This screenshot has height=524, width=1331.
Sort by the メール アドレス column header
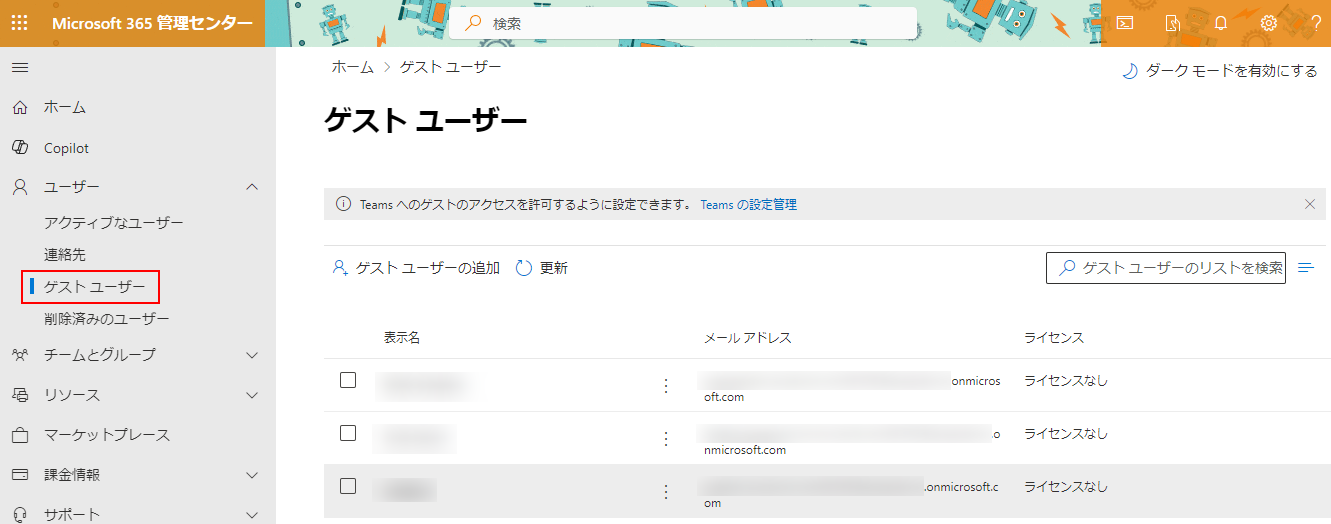tap(748, 338)
